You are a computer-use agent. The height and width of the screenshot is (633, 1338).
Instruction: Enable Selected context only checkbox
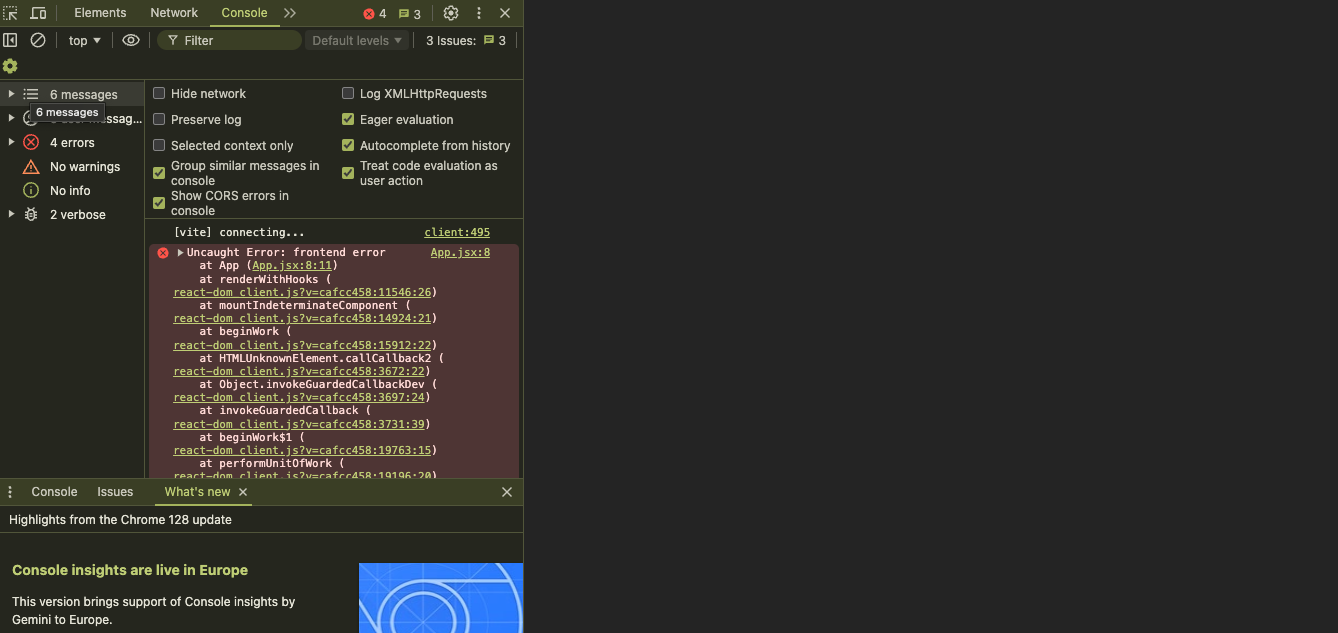click(159, 145)
